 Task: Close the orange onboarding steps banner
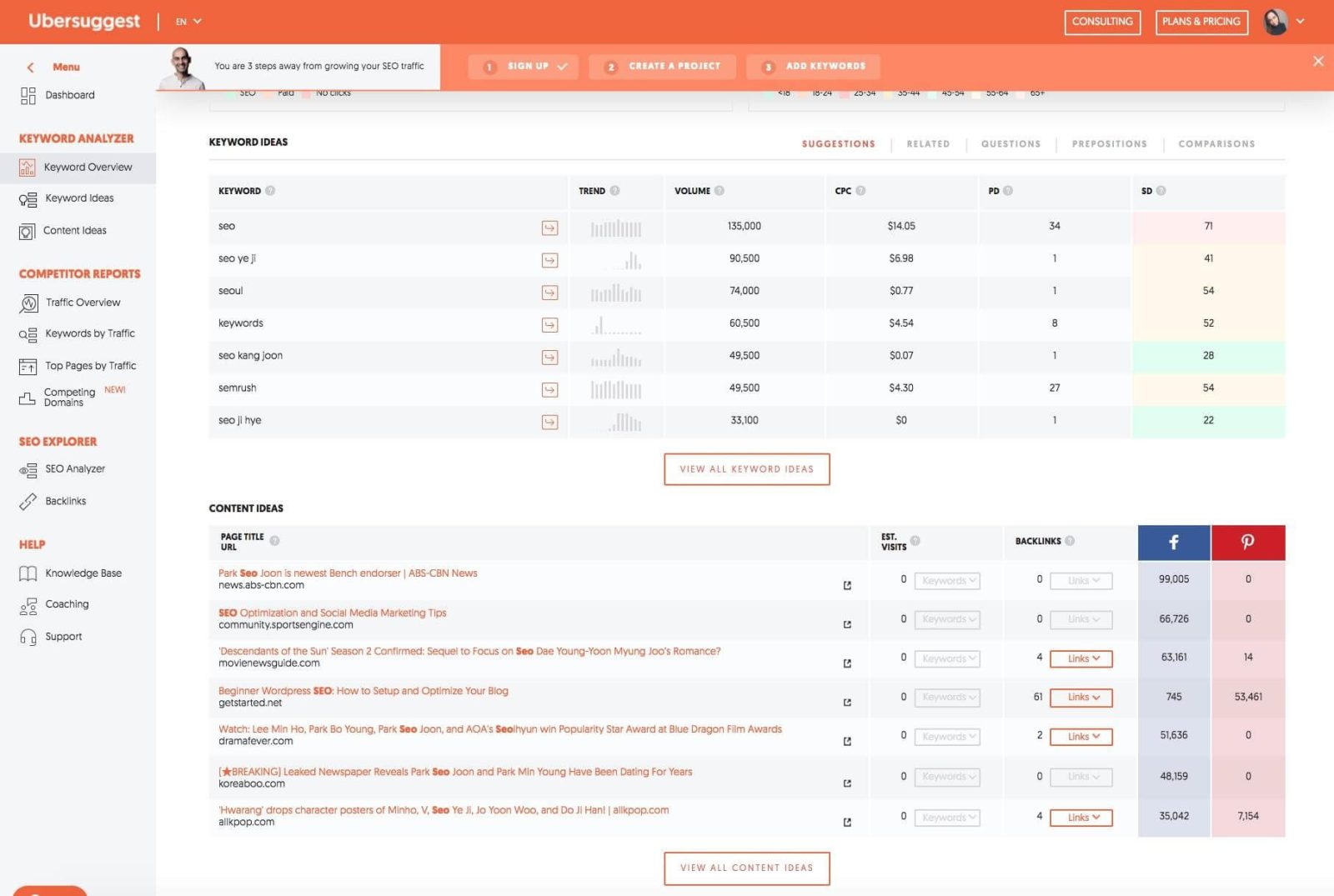pos(1318,61)
